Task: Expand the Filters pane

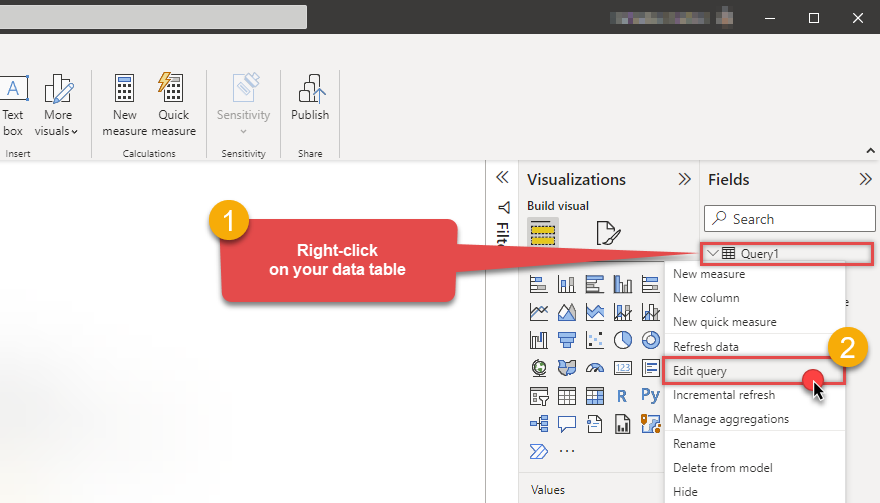Action: [502, 178]
